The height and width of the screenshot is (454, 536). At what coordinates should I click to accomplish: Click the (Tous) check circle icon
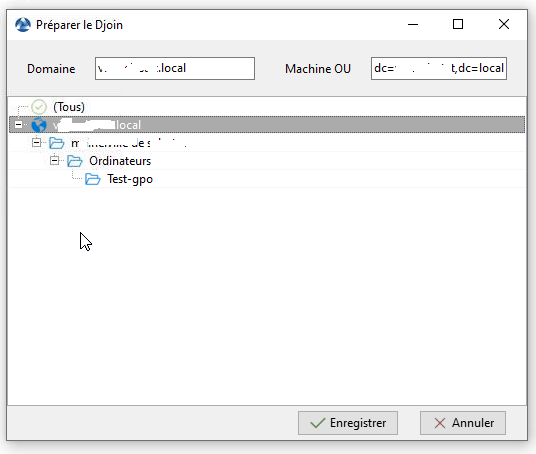[39, 107]
